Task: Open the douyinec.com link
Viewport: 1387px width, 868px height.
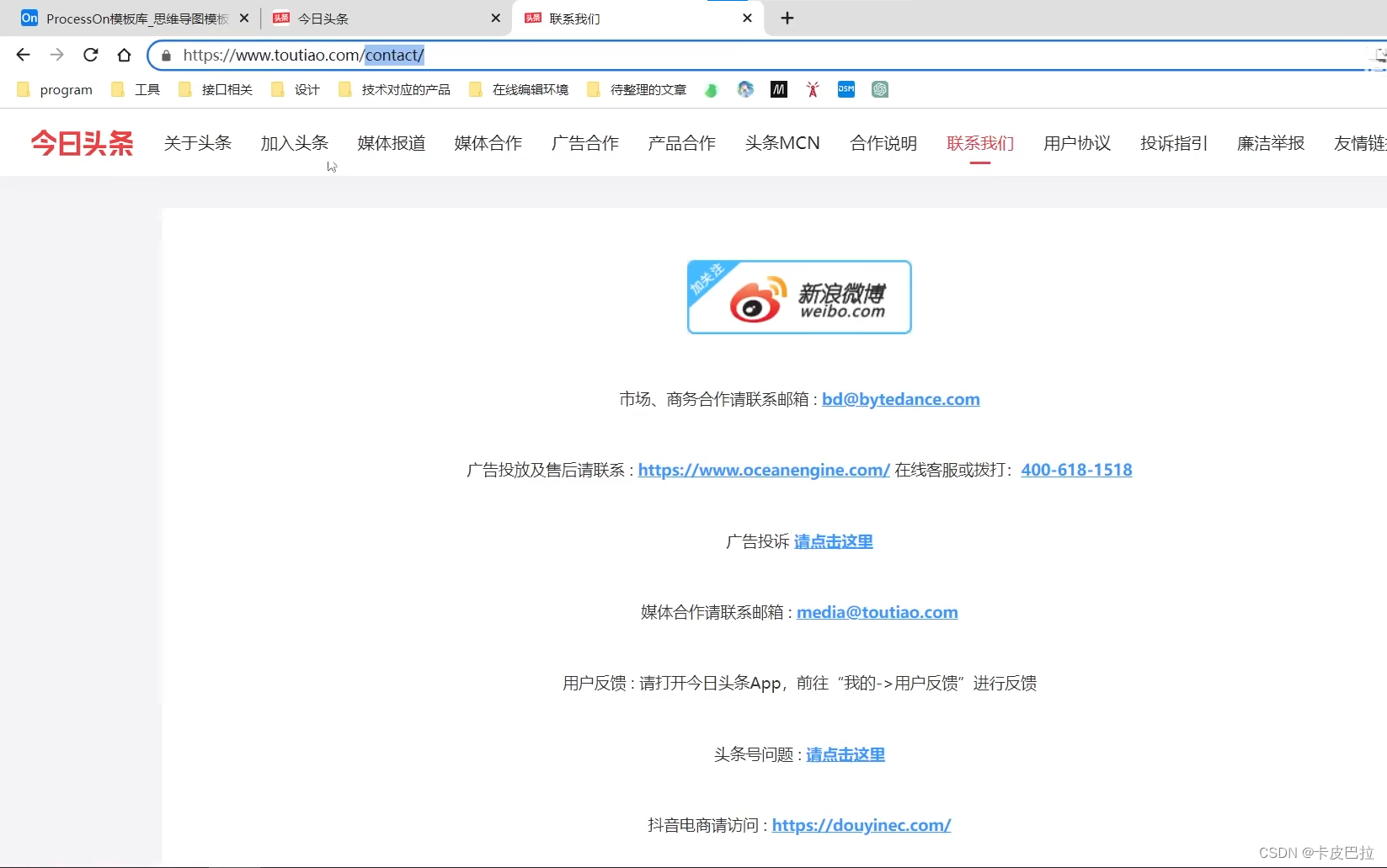Action: click(x=862, y=825)
